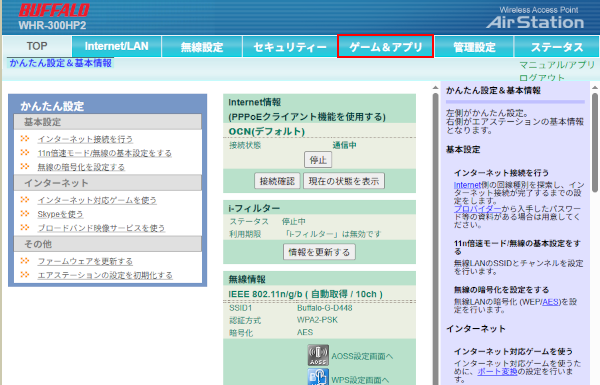Click ポート変換 link in help panel
The image size is (600, 385).
pos(497,371)
